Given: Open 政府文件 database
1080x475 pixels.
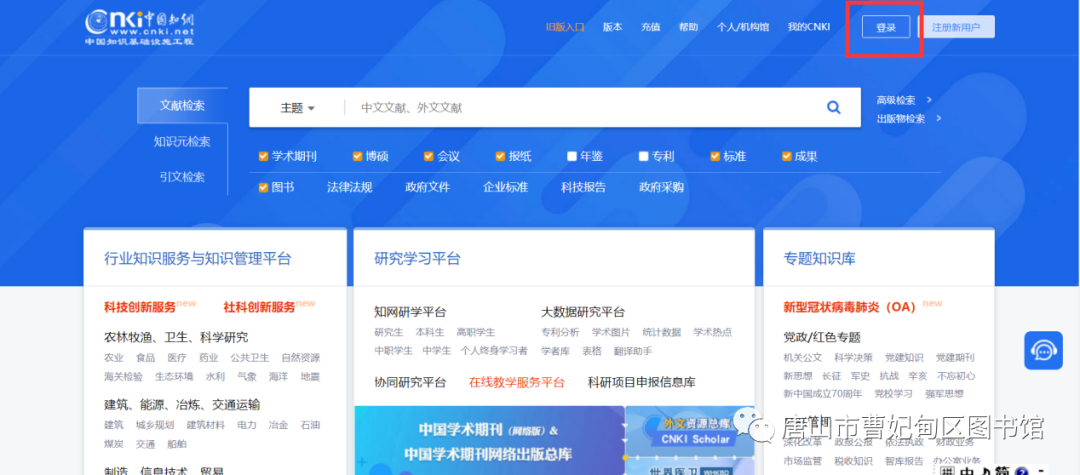Looking at the screenshot, I should 428,187.
